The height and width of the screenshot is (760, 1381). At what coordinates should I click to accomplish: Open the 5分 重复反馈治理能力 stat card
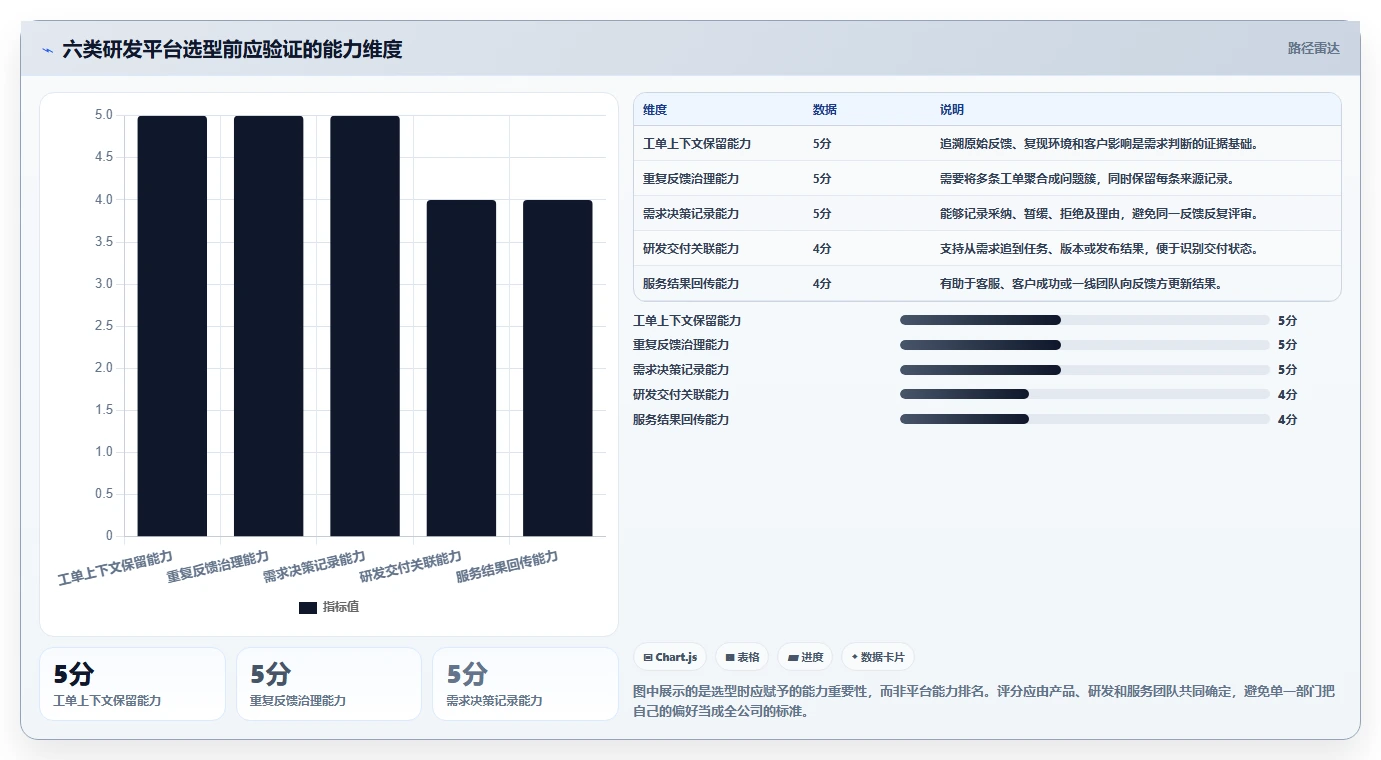329,684
